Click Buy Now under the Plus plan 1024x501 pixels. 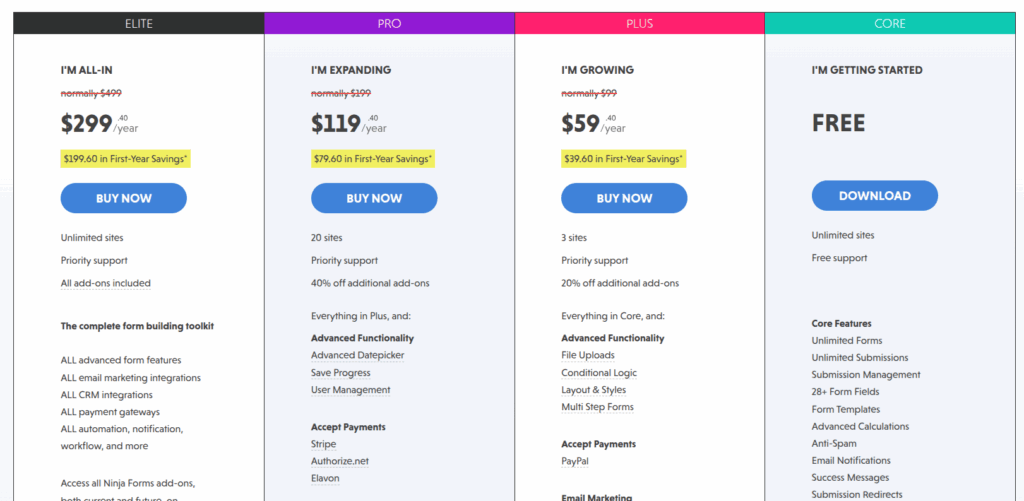tap(624, 198)
